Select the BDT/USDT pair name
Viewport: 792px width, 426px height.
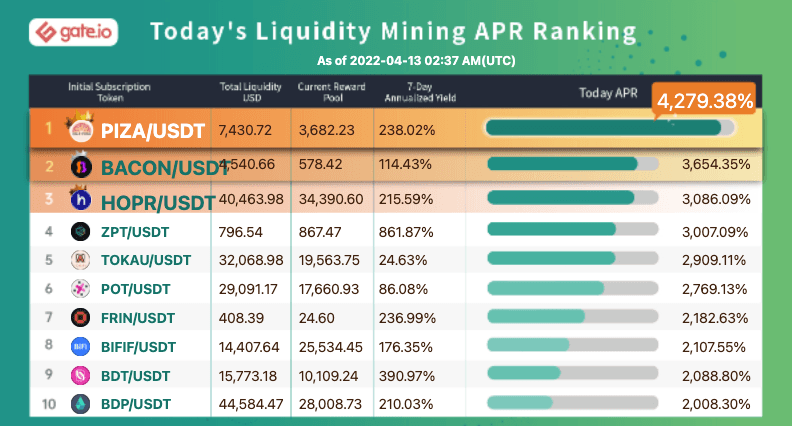(x=135, y=376)
